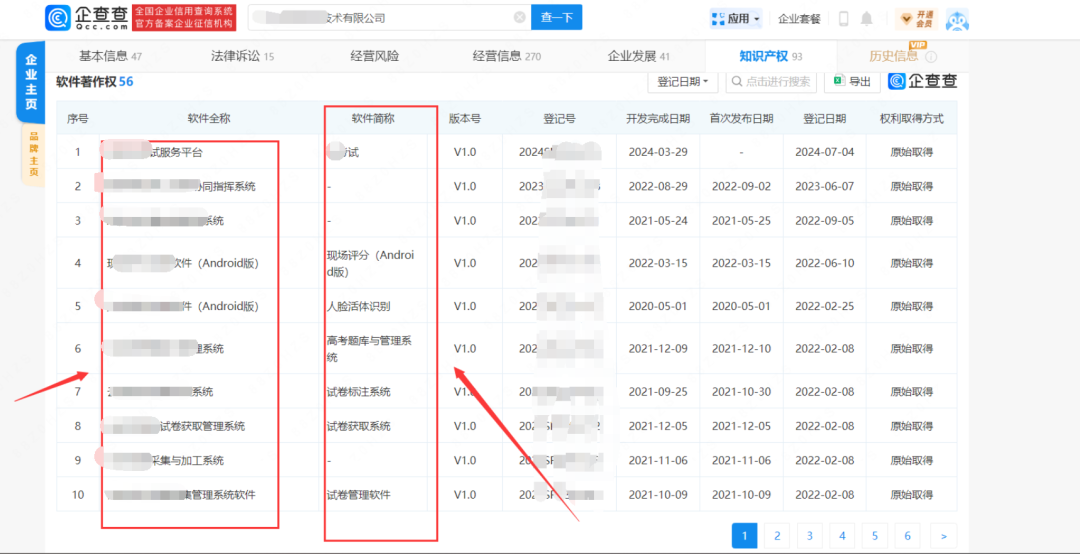Select 品牌主页 side tab

pyautogui.click(x=33, y=155)
